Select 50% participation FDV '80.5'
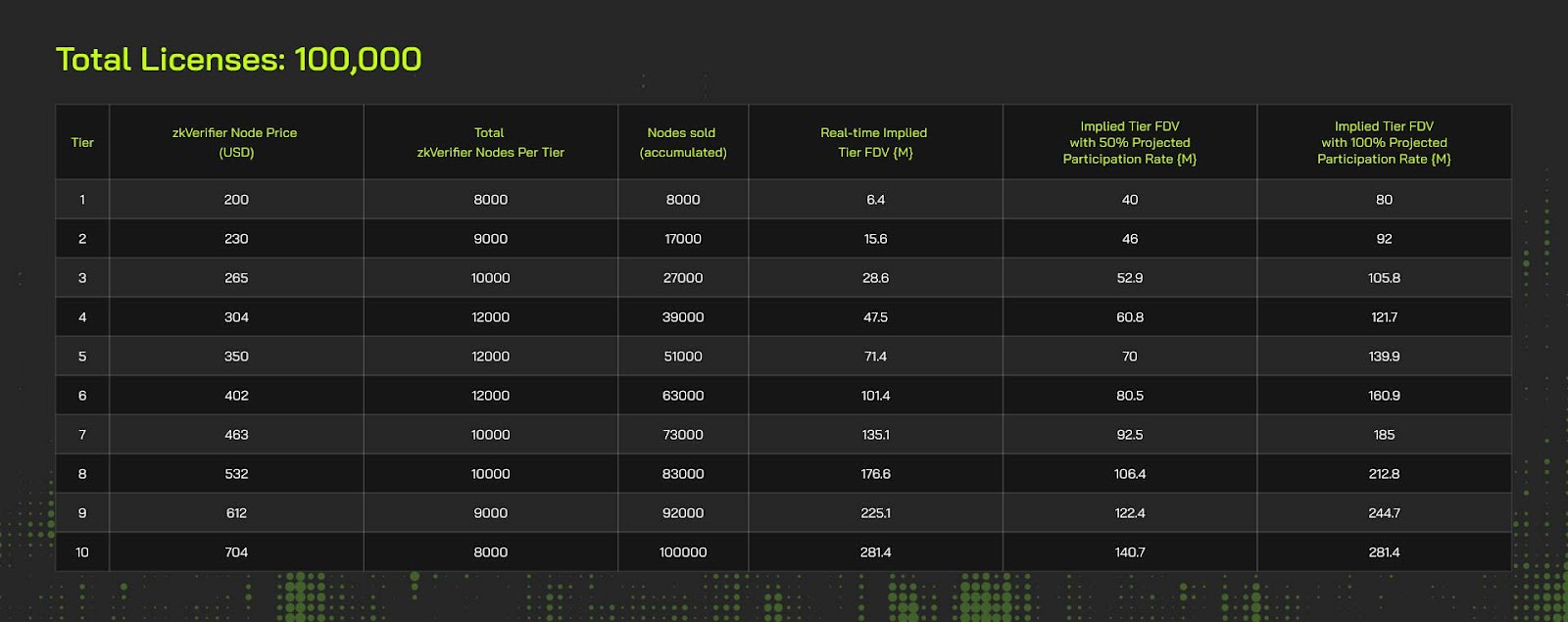The image size is (1568, 622). (1130, 395)
